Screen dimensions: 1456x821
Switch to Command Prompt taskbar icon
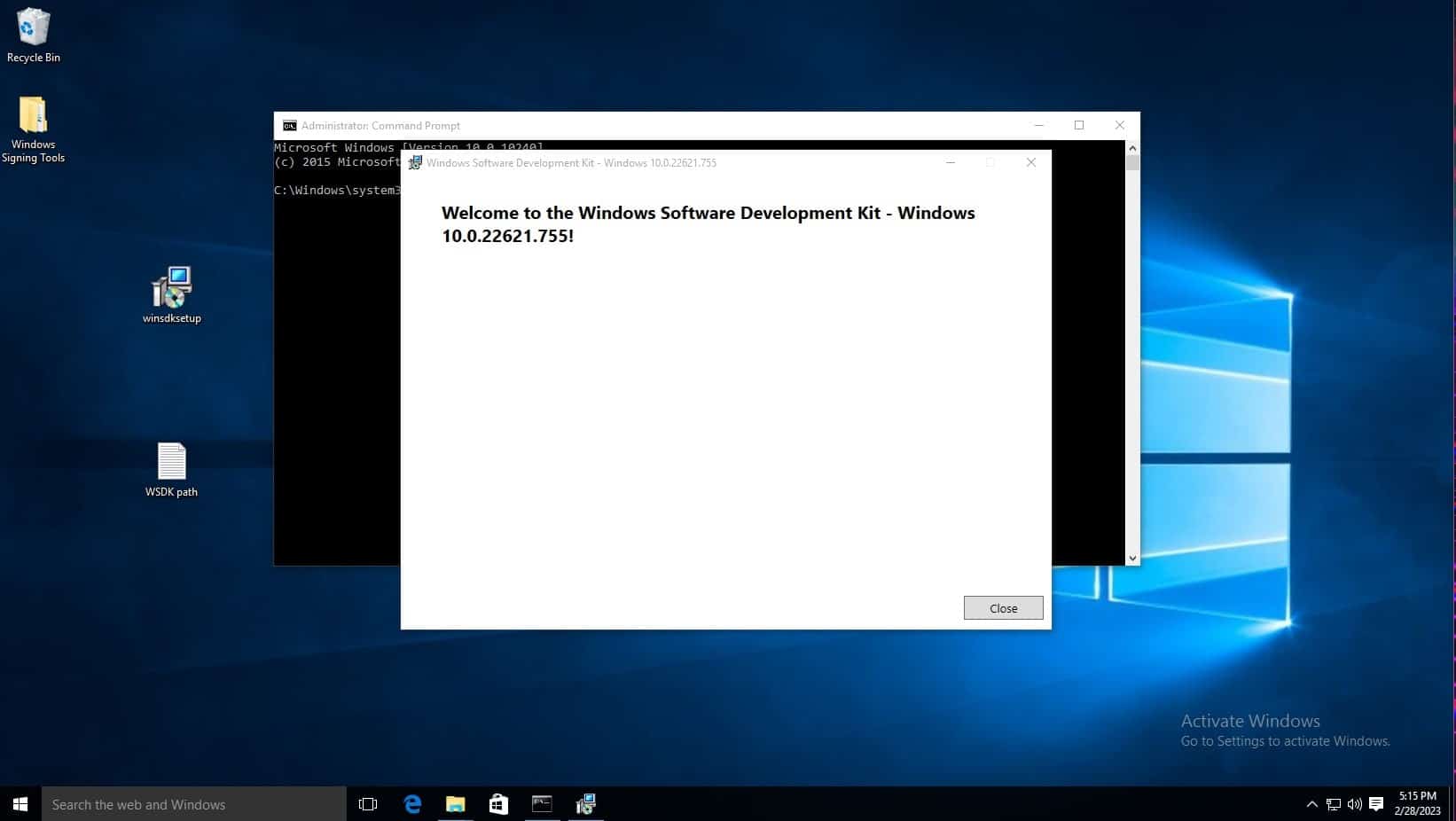[x=542, y=804]
